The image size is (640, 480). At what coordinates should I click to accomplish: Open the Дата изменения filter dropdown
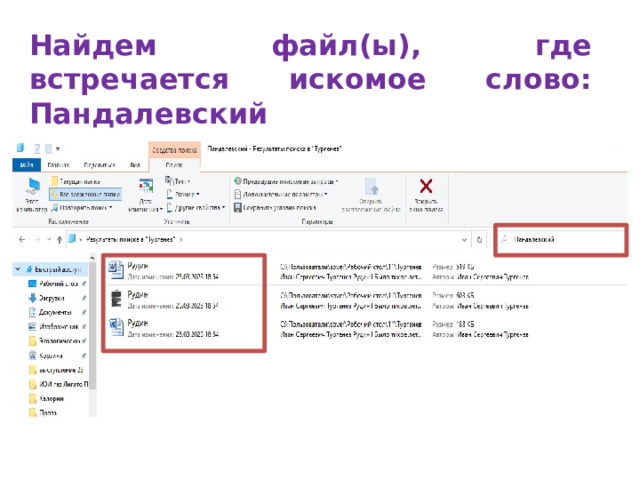145,196
